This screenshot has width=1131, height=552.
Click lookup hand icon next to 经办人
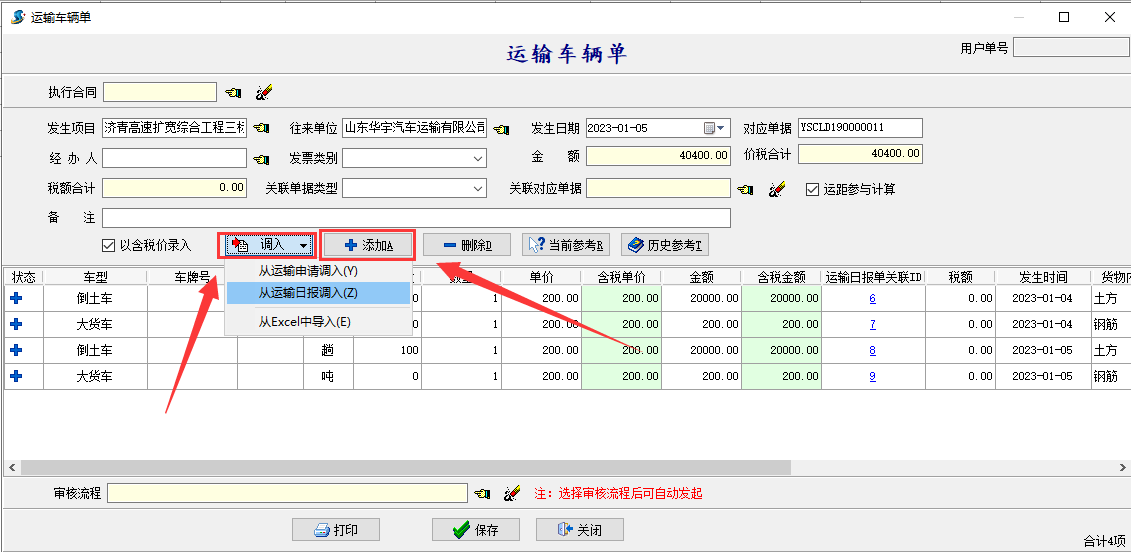pyautogui.click(x=261, y=159)
